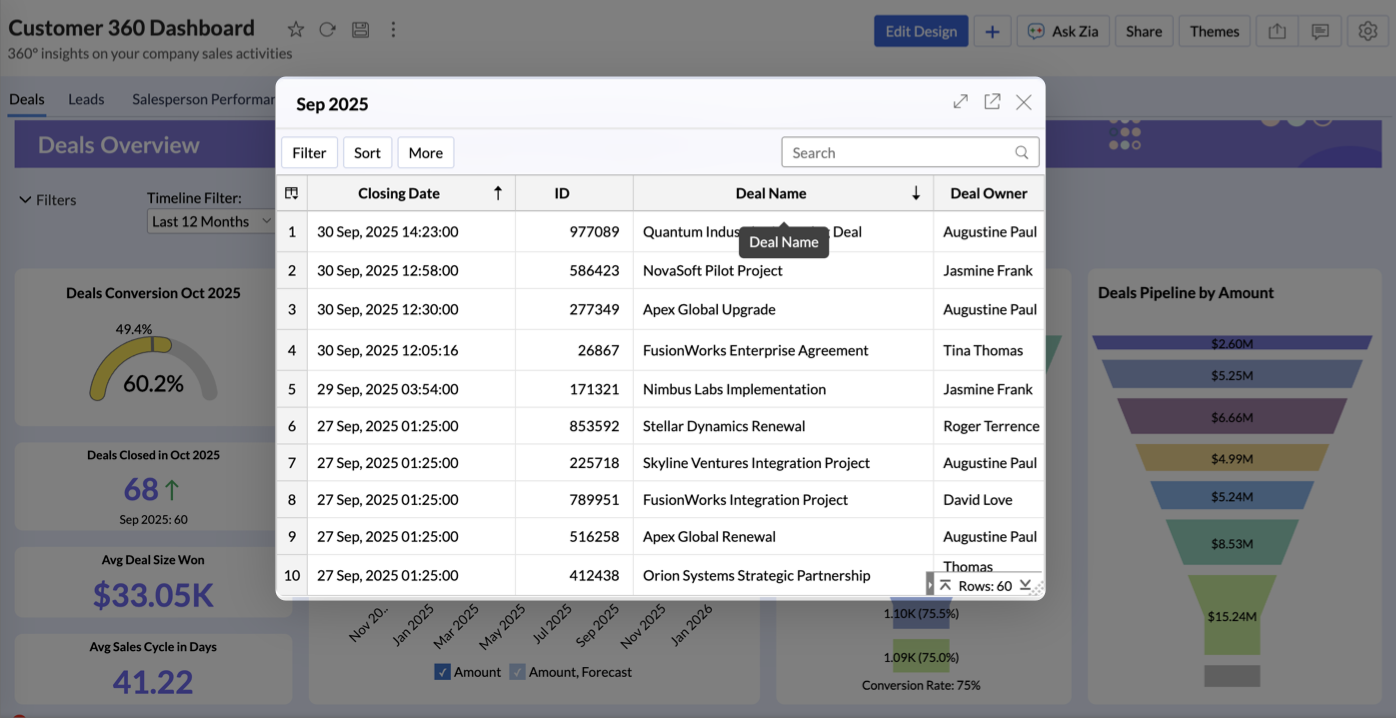Screen dimensions: 1396x718
Task: Expand the Sep 2025 popup to fullscreen
Action: (960, 102)
